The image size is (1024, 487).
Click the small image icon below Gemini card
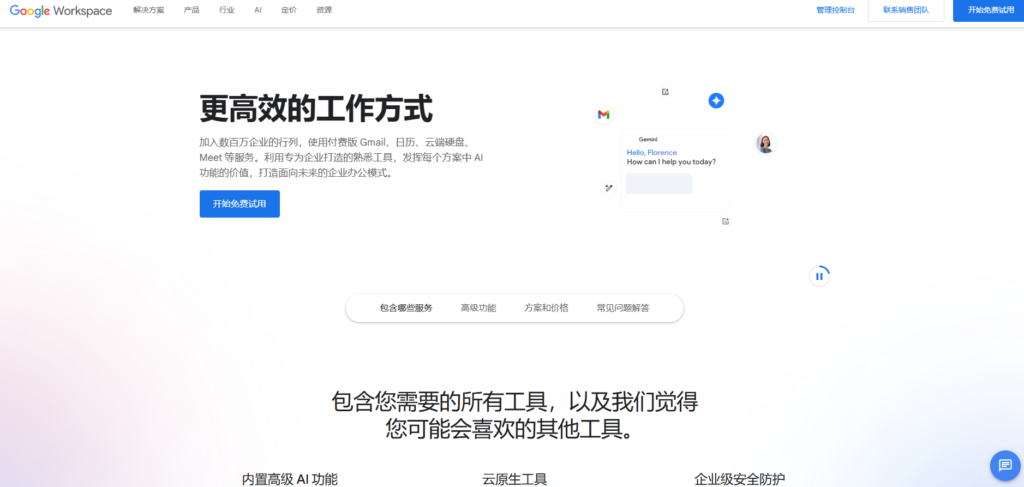pyautogui.click(x=726, y=221)
